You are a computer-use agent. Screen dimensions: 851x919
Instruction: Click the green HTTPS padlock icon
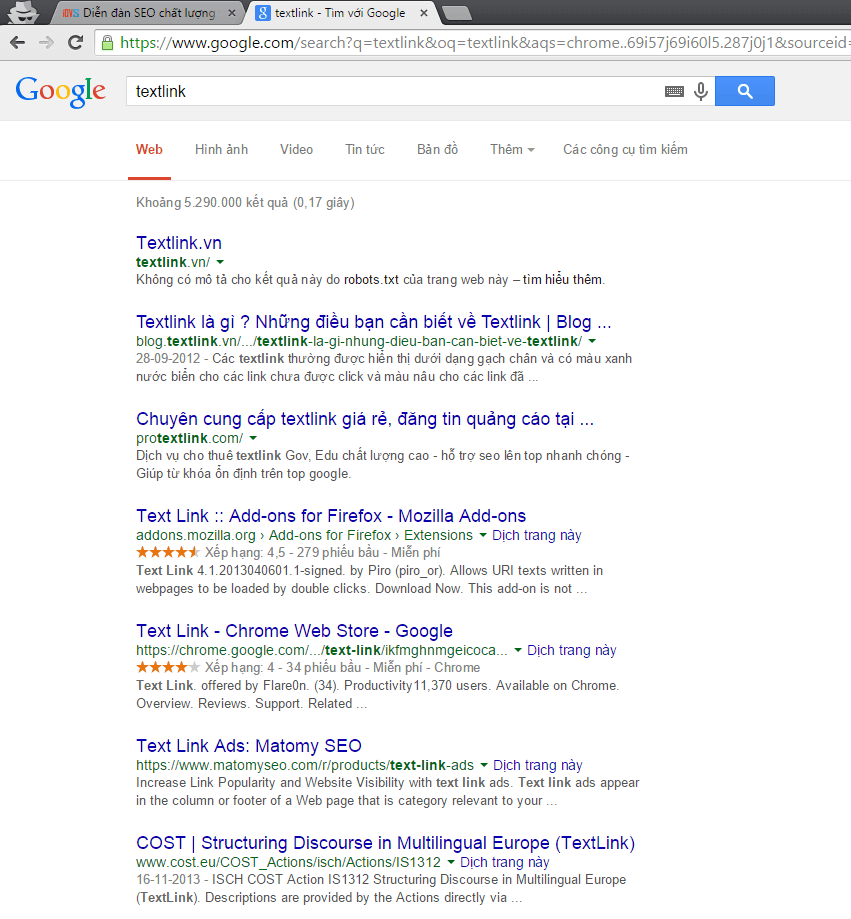tap(107, 43)
